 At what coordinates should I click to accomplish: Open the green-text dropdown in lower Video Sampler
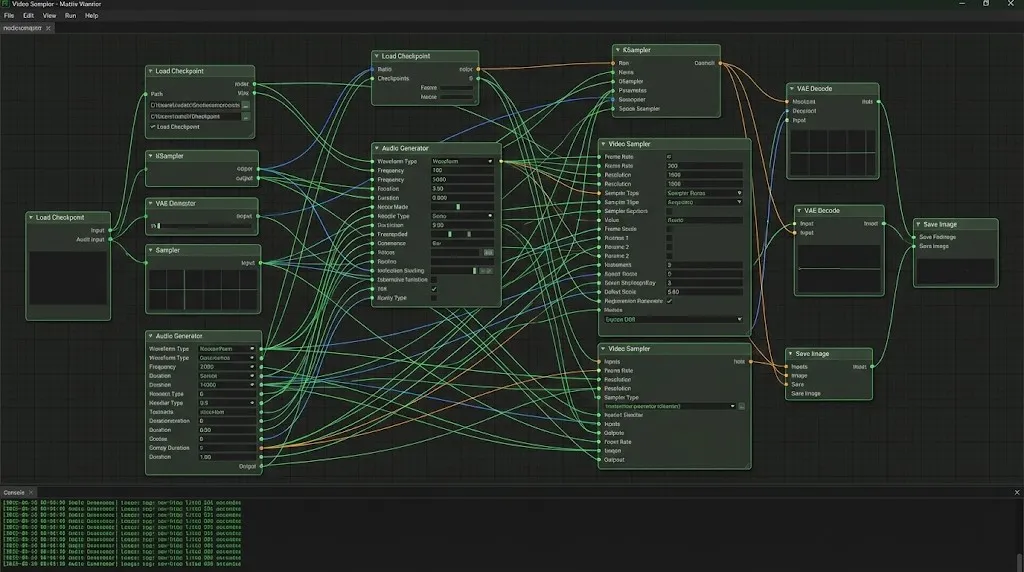tap(669, 406)
